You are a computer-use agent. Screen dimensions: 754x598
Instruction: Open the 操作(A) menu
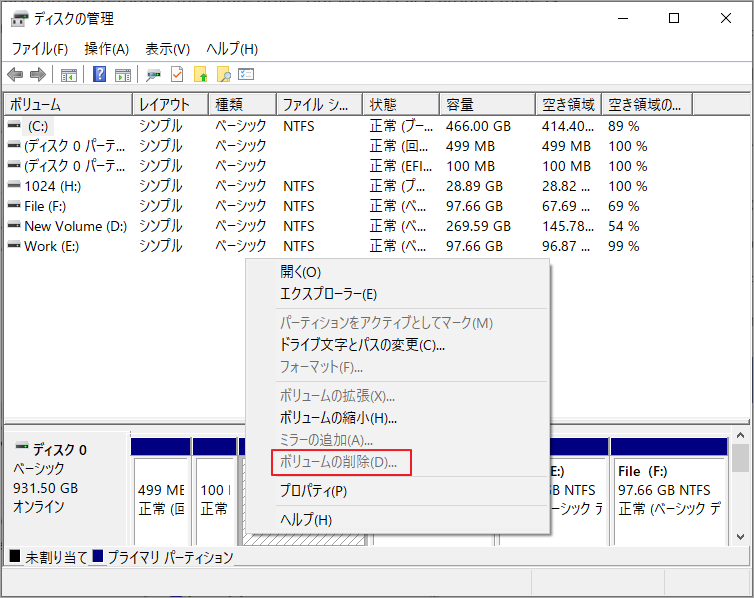(x=107, y=49)
